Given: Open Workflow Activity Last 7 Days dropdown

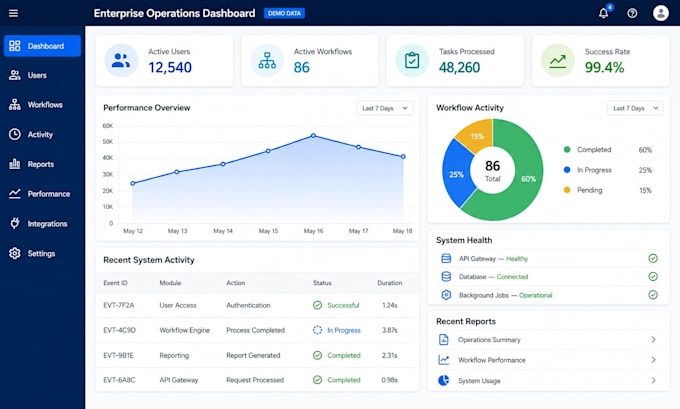Looking at the screenshot, I should click(x=635, y=108).
